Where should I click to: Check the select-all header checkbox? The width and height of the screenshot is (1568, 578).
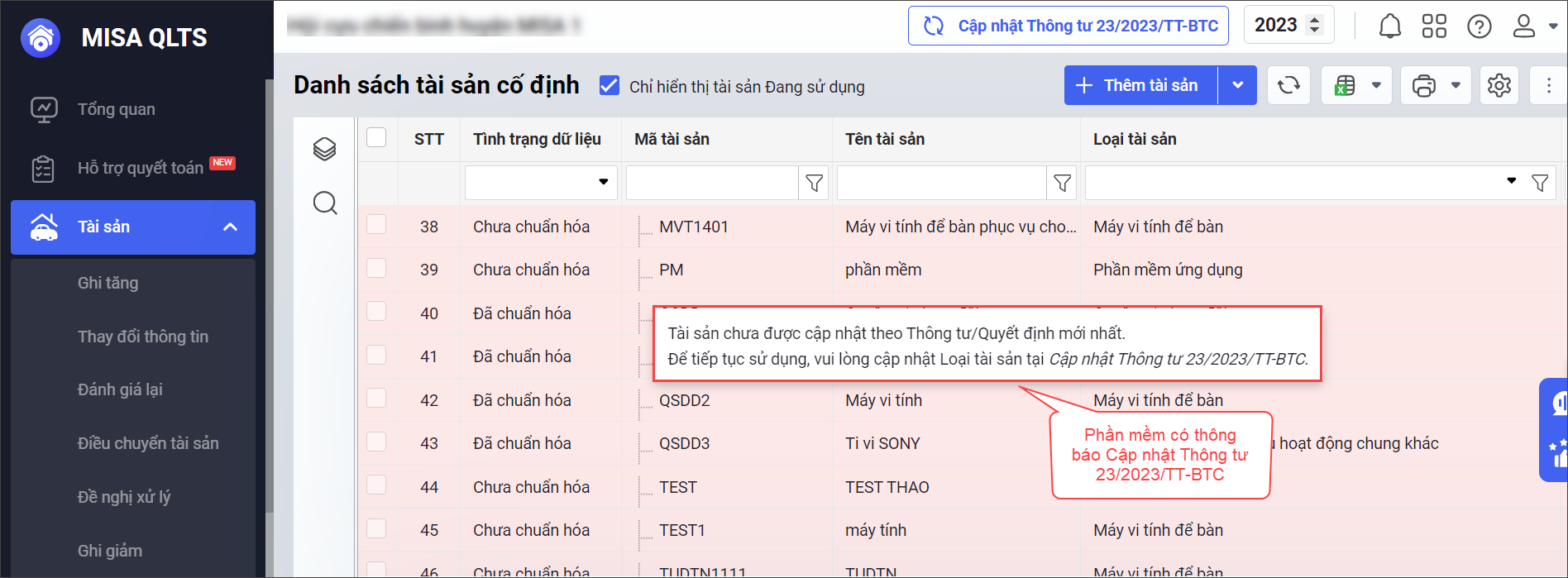coord(376,137)
